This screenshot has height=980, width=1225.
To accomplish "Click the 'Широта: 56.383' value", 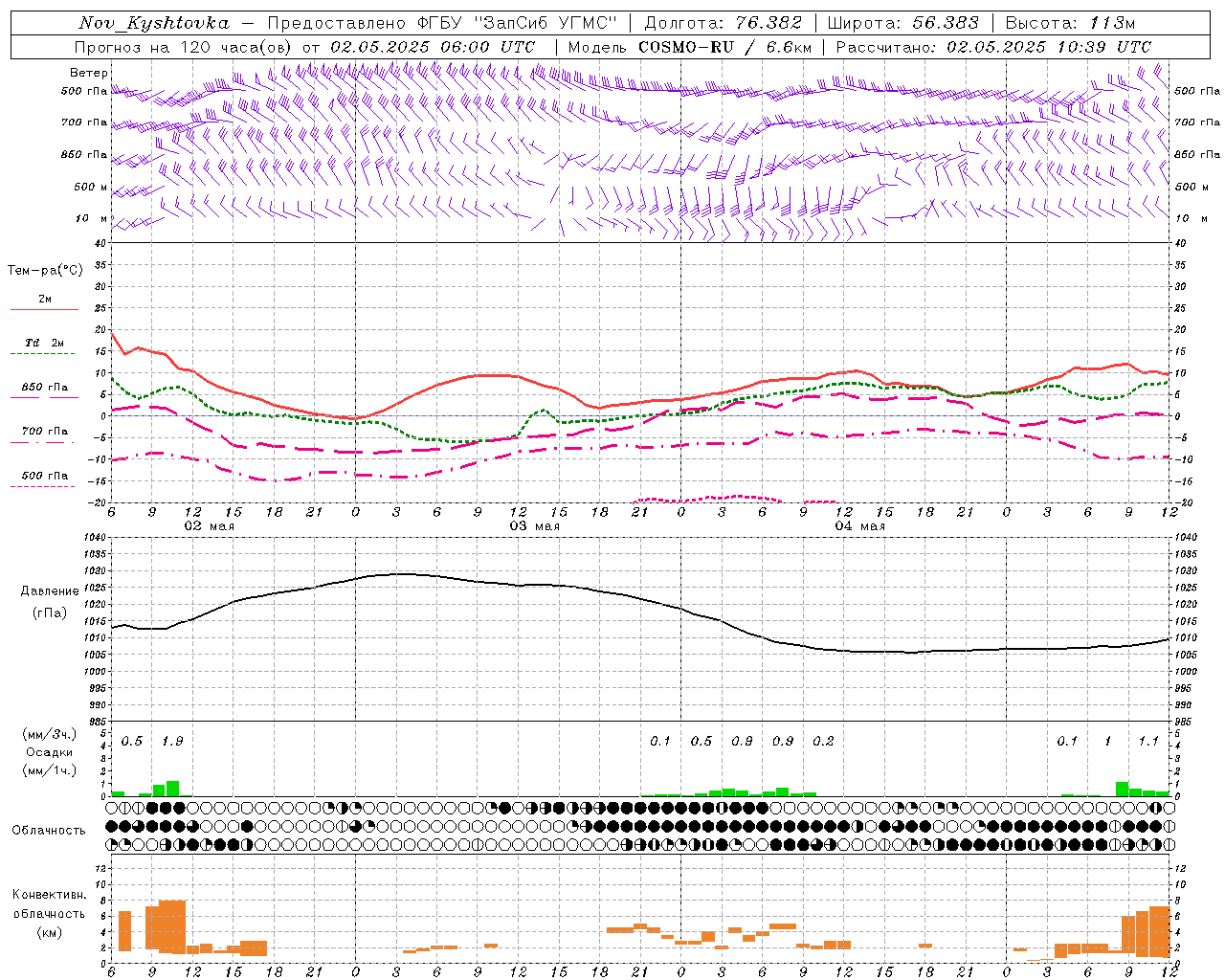I will pyautogui.click(x=902, y=23).
